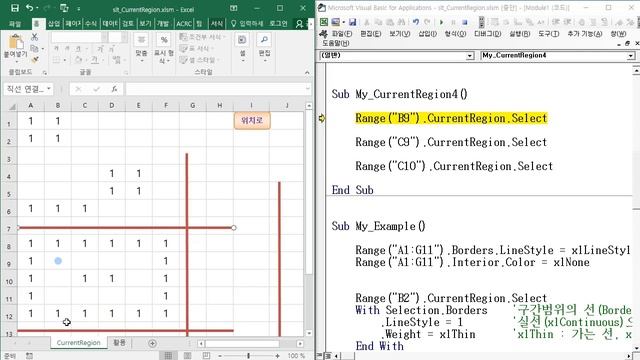Select cell B9 with the blue dot

tap(58, 261)
